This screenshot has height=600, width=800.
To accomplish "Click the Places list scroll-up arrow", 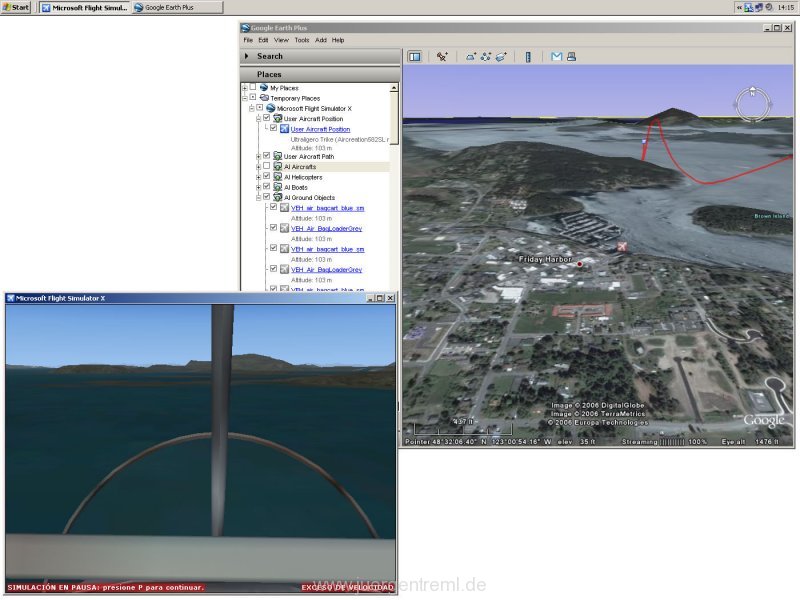I will [x=394, y=88].
